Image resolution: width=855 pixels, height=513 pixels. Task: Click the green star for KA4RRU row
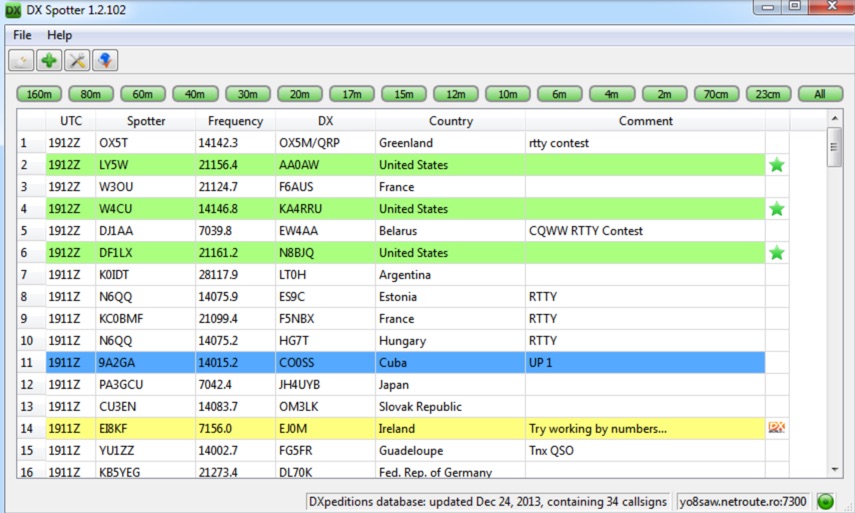(776, 209)
